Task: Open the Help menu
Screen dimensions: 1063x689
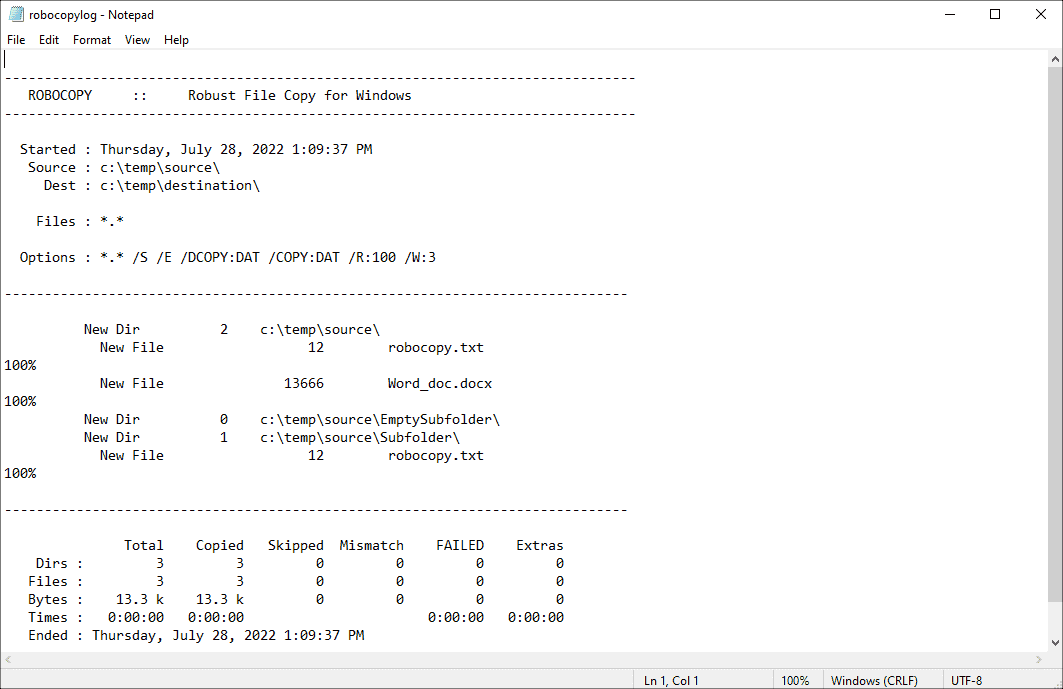Action: [x=176, y=40]
